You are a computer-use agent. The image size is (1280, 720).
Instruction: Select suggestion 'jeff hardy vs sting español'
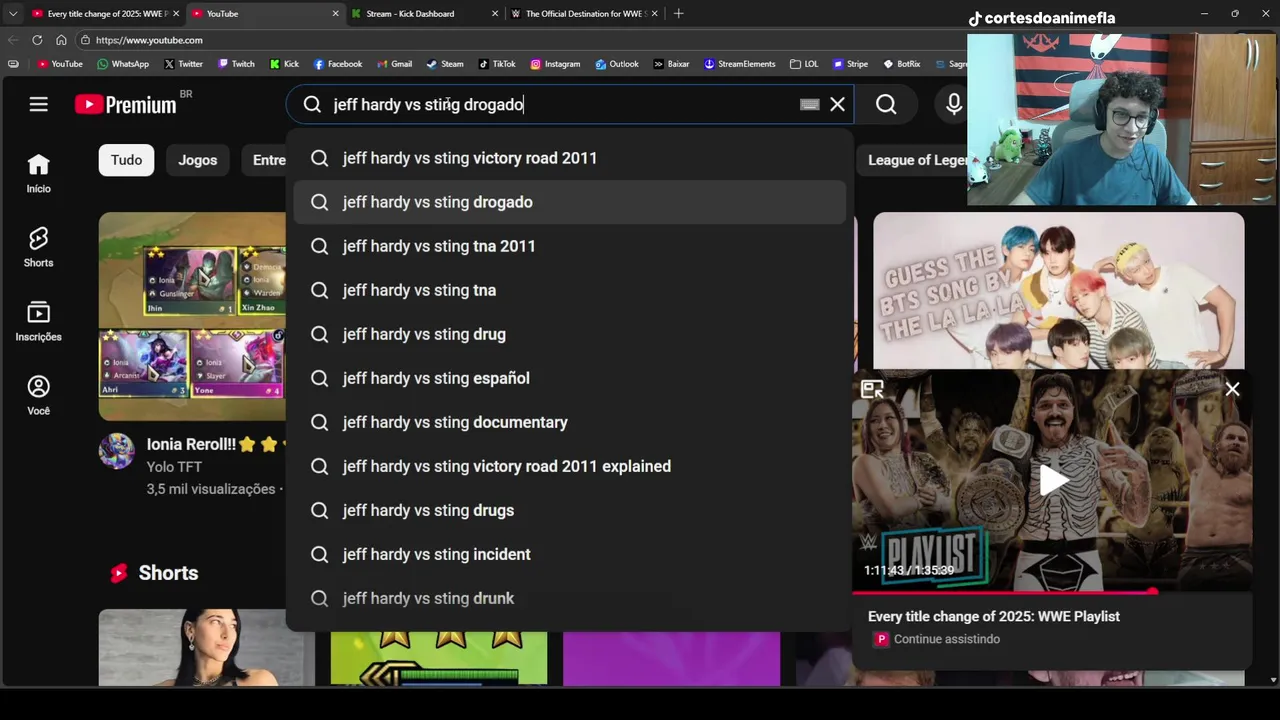pos(570,378)
